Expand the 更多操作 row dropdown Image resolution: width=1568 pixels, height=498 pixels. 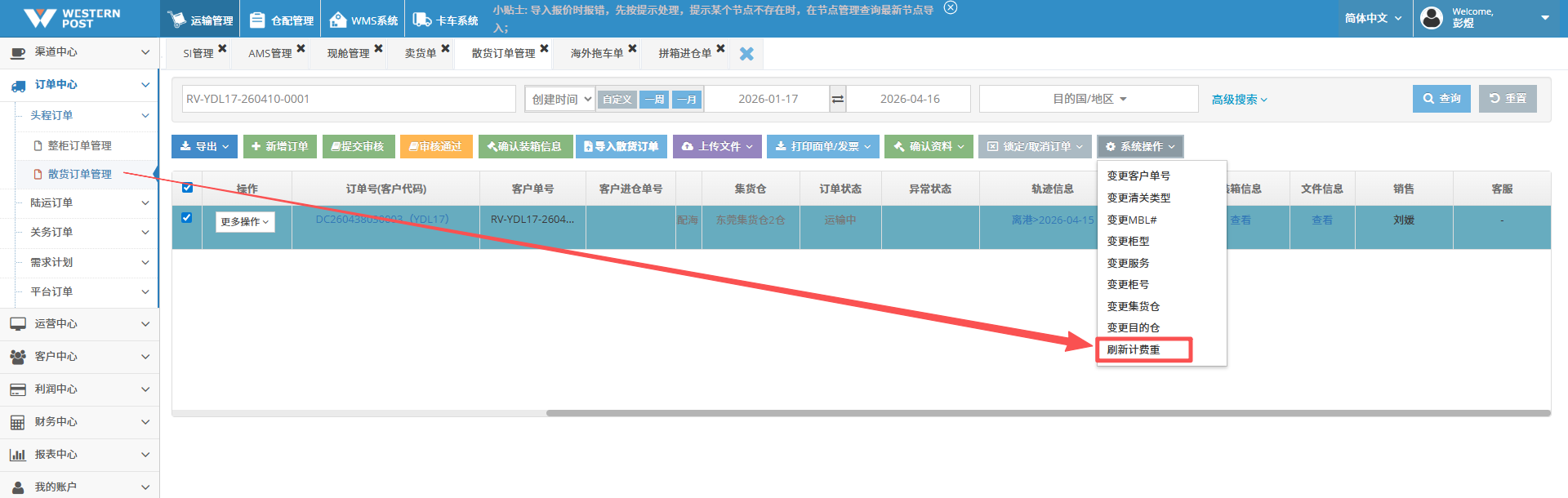(244, 222)
